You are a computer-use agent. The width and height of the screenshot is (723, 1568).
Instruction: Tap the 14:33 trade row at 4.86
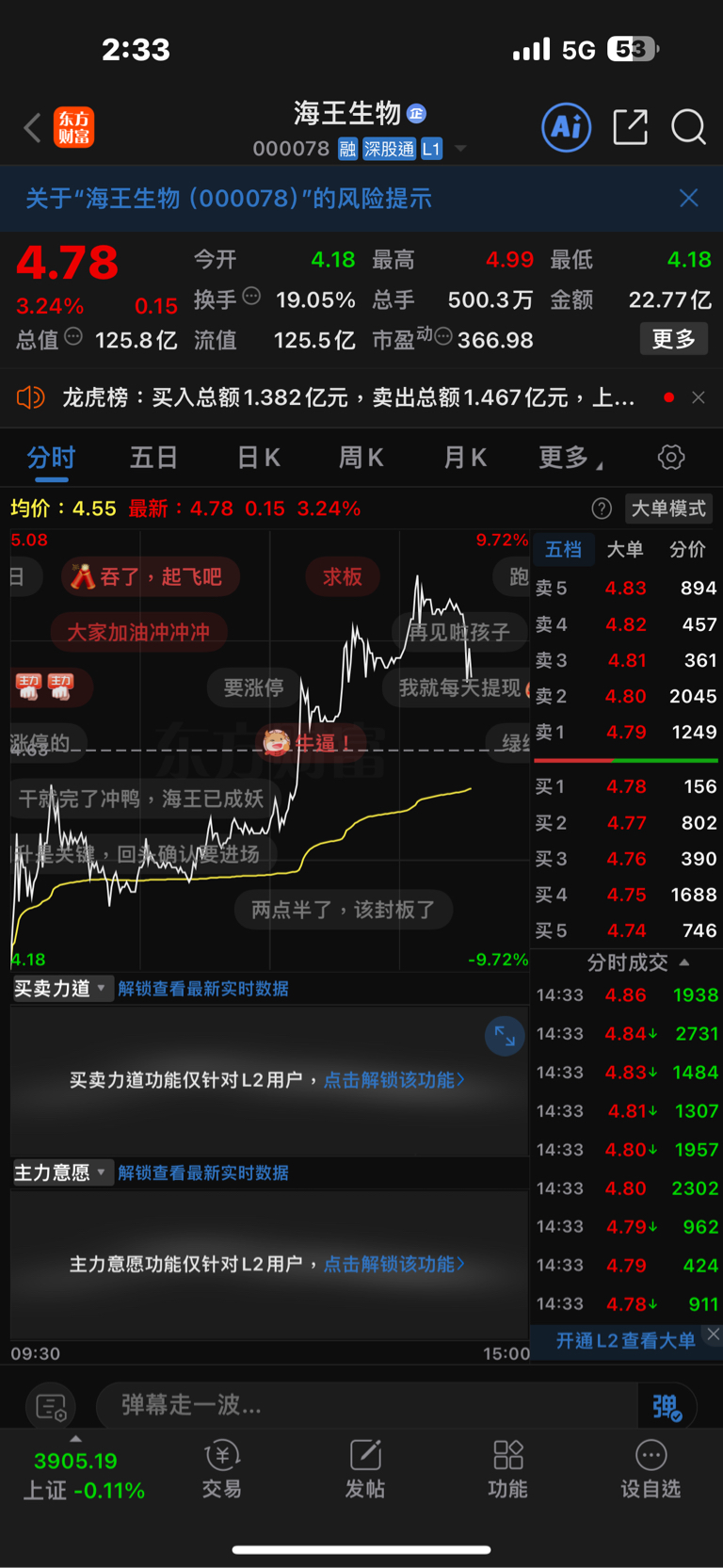[x=626, y=994]
